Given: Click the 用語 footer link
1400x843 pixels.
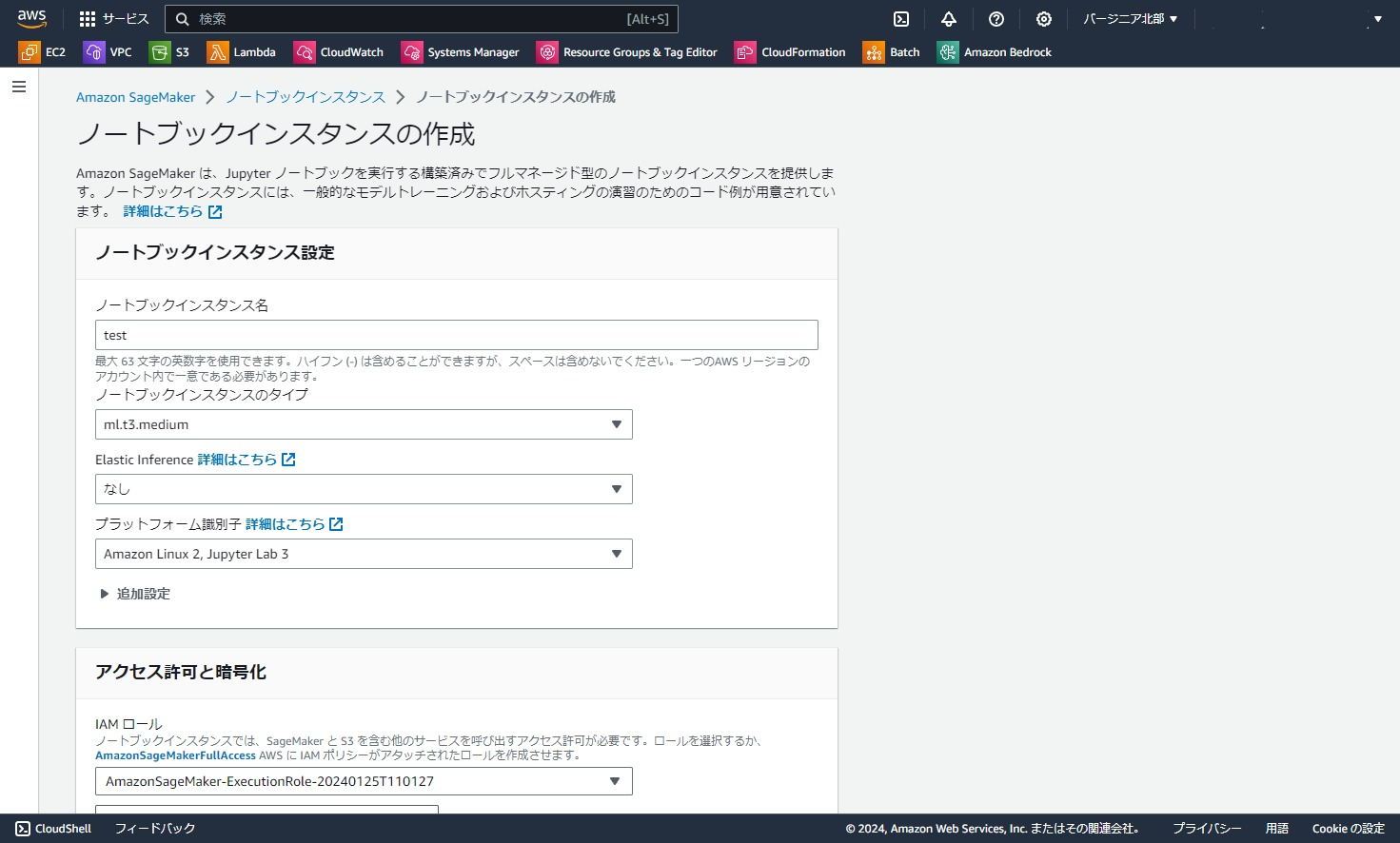Looking at the screenshot, I should tap(1277, 829).
